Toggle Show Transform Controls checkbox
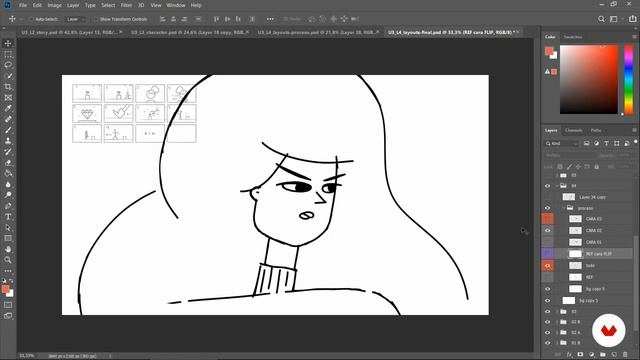Image resolution: width=640 pixels, height=360 pixels. point(96,19)
